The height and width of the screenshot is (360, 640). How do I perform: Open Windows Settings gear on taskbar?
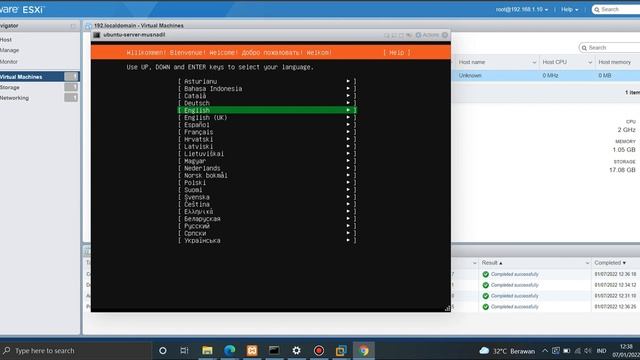[x=296, y=351]
